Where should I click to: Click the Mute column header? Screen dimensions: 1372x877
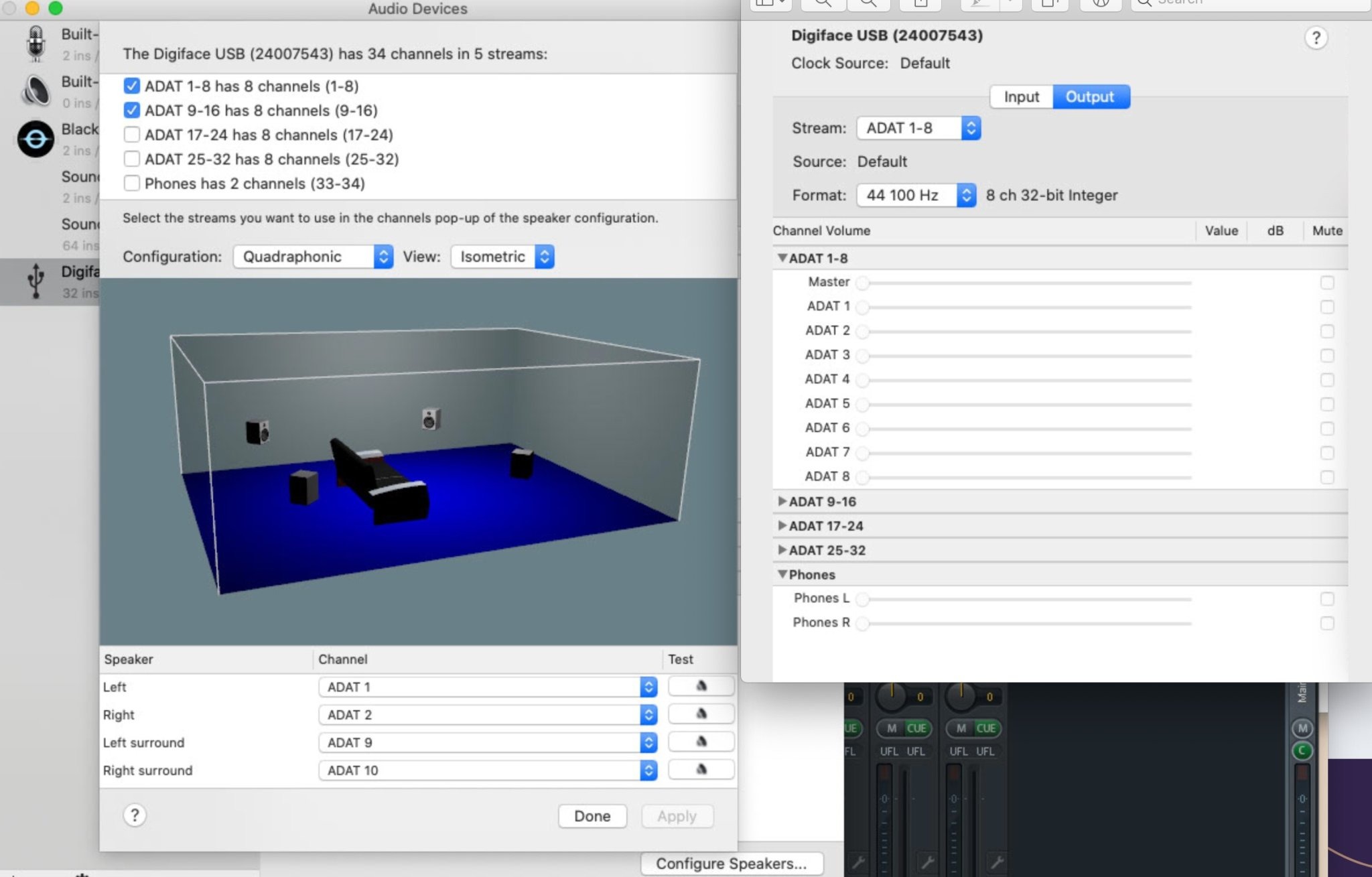pos(1327,230)
